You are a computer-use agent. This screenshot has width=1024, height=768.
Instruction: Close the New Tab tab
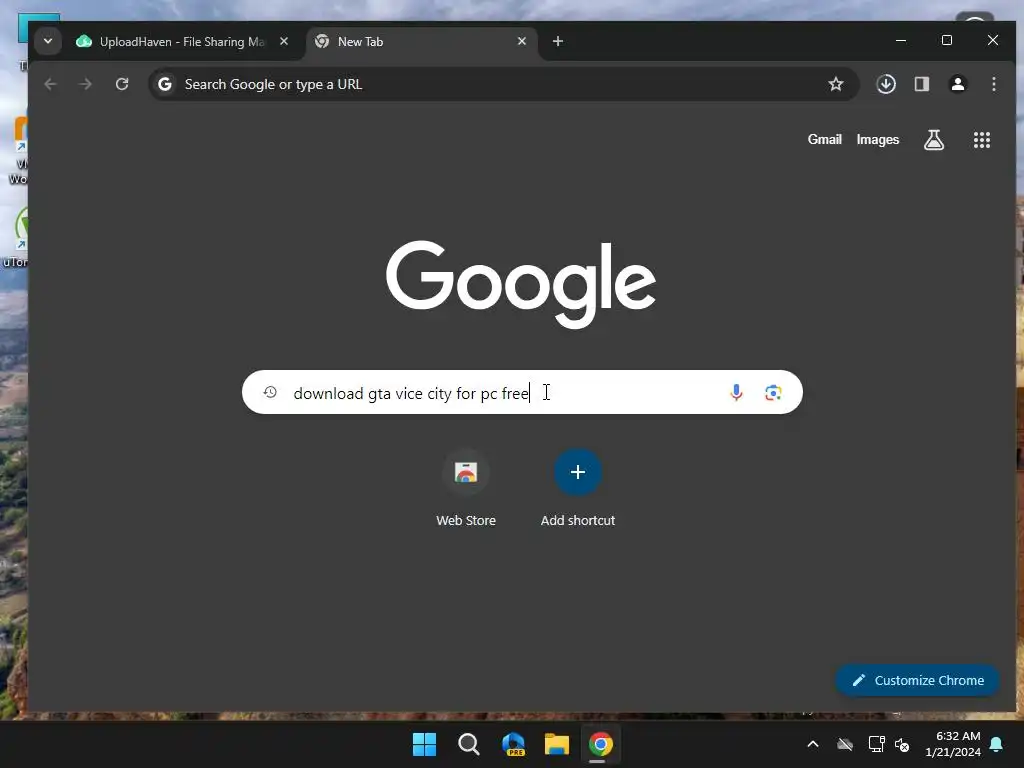point(522,41)
